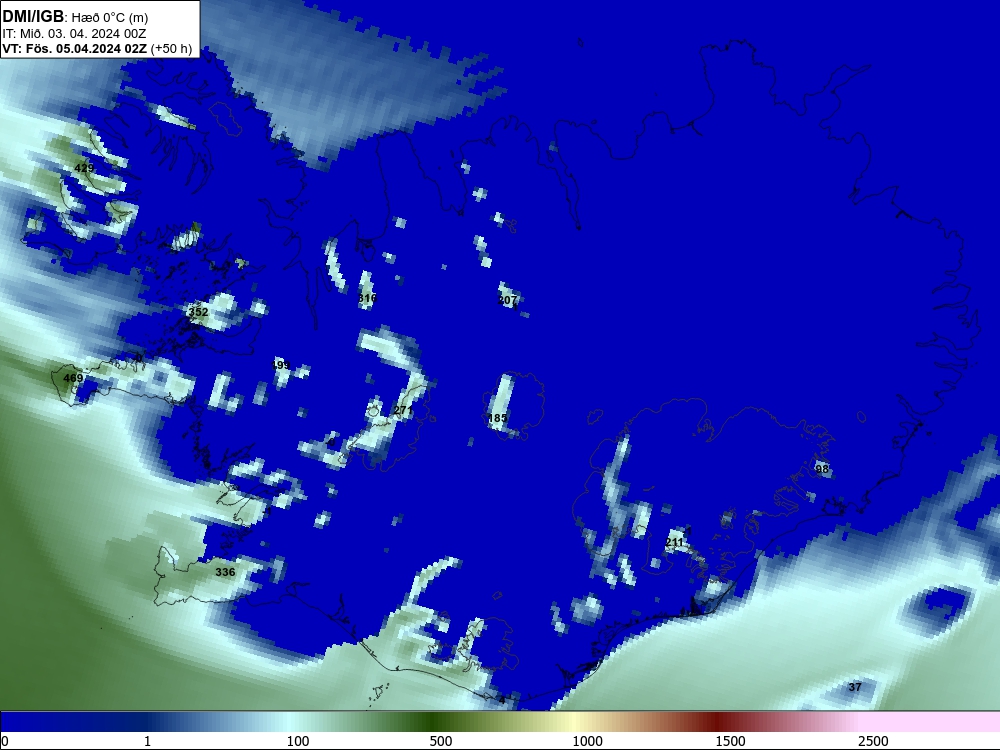Screen dimensions: 1000x750
Task: Click the map value 271
Action: coord(403,410)
